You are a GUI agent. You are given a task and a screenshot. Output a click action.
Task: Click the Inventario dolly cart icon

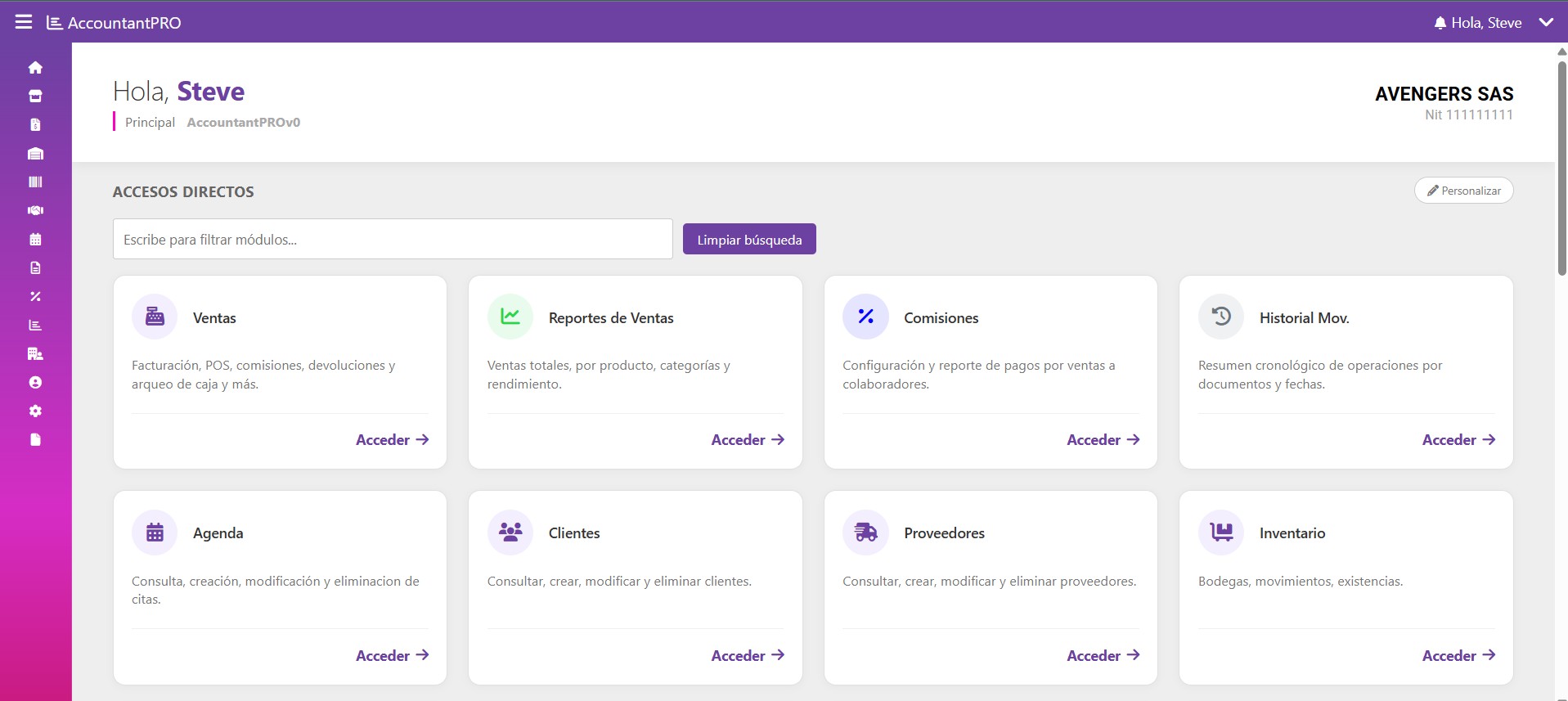(1221, 532)
